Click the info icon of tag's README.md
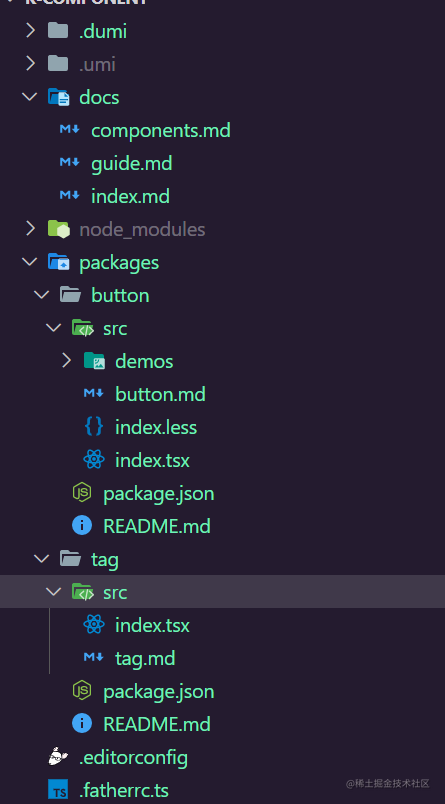The height and width of the screenshot is (804, 445). pyautogui.click(x=82, y=723)
